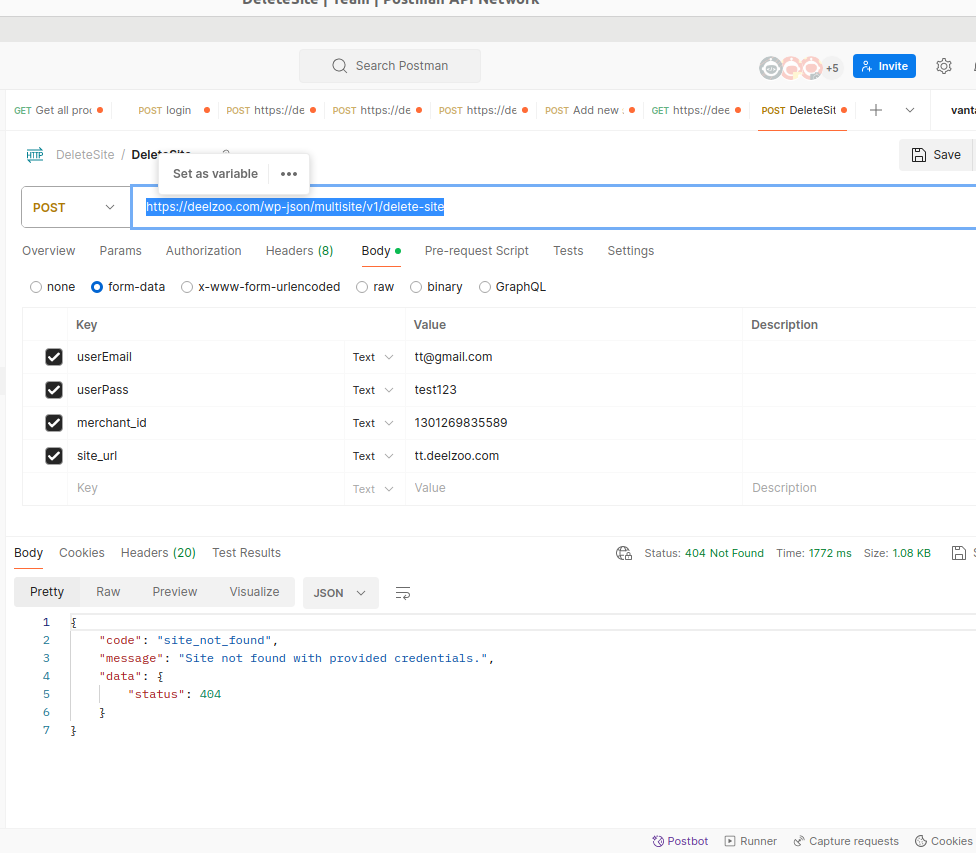Click the settings gear icon
The image size is (976, 853).
coord(943,66)
